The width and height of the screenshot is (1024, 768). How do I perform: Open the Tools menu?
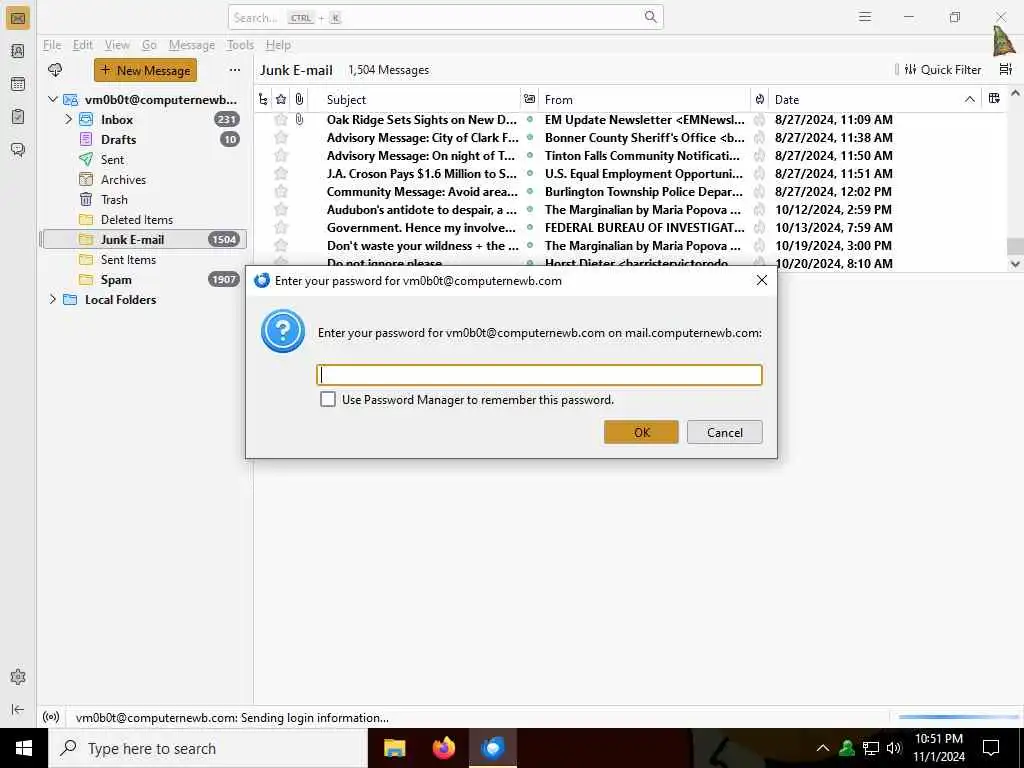[x=240, y=45]
